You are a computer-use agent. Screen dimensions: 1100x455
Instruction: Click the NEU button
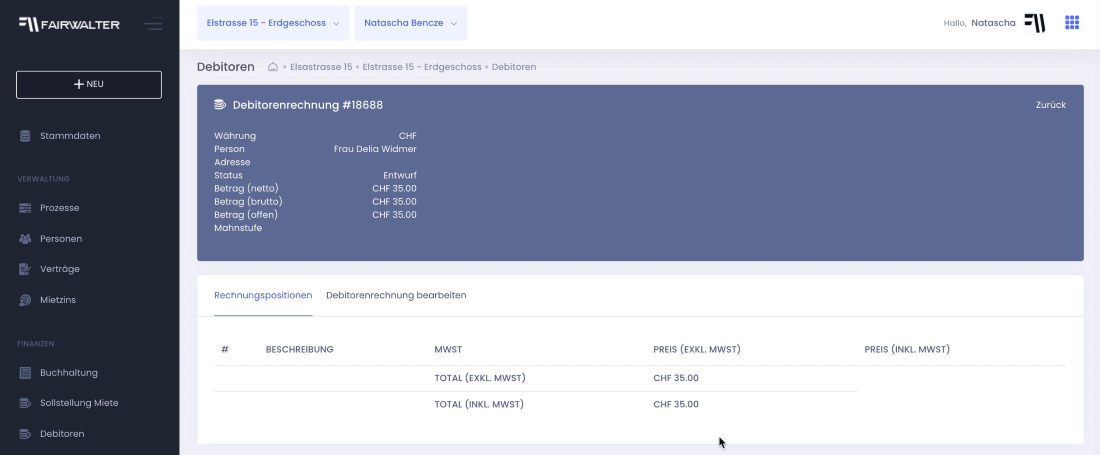[x=89, y=84]
